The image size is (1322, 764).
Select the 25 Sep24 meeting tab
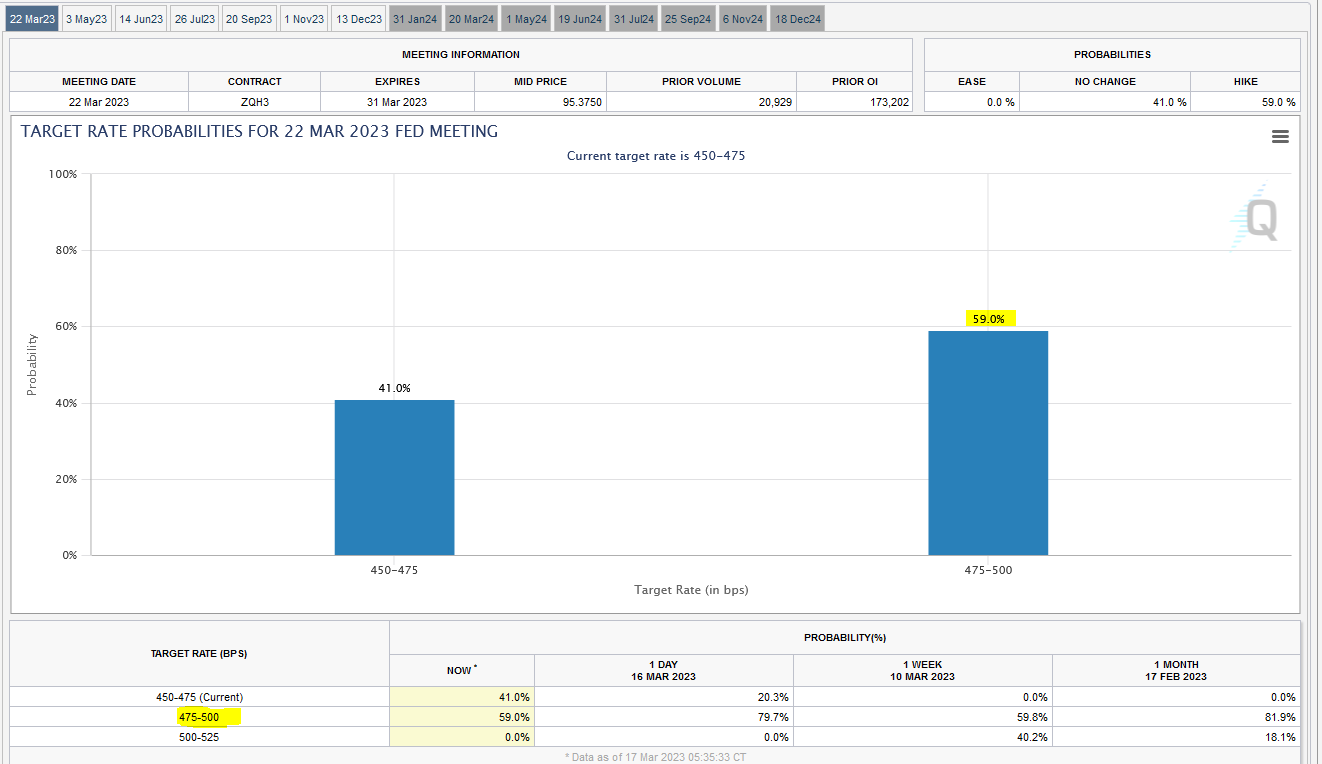(689, 19)
